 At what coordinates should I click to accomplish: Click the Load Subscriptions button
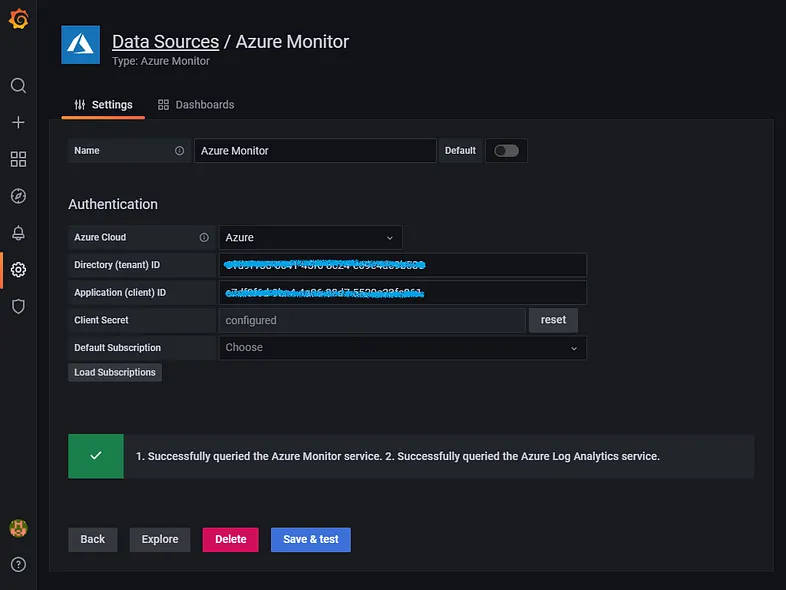(115, 372)
